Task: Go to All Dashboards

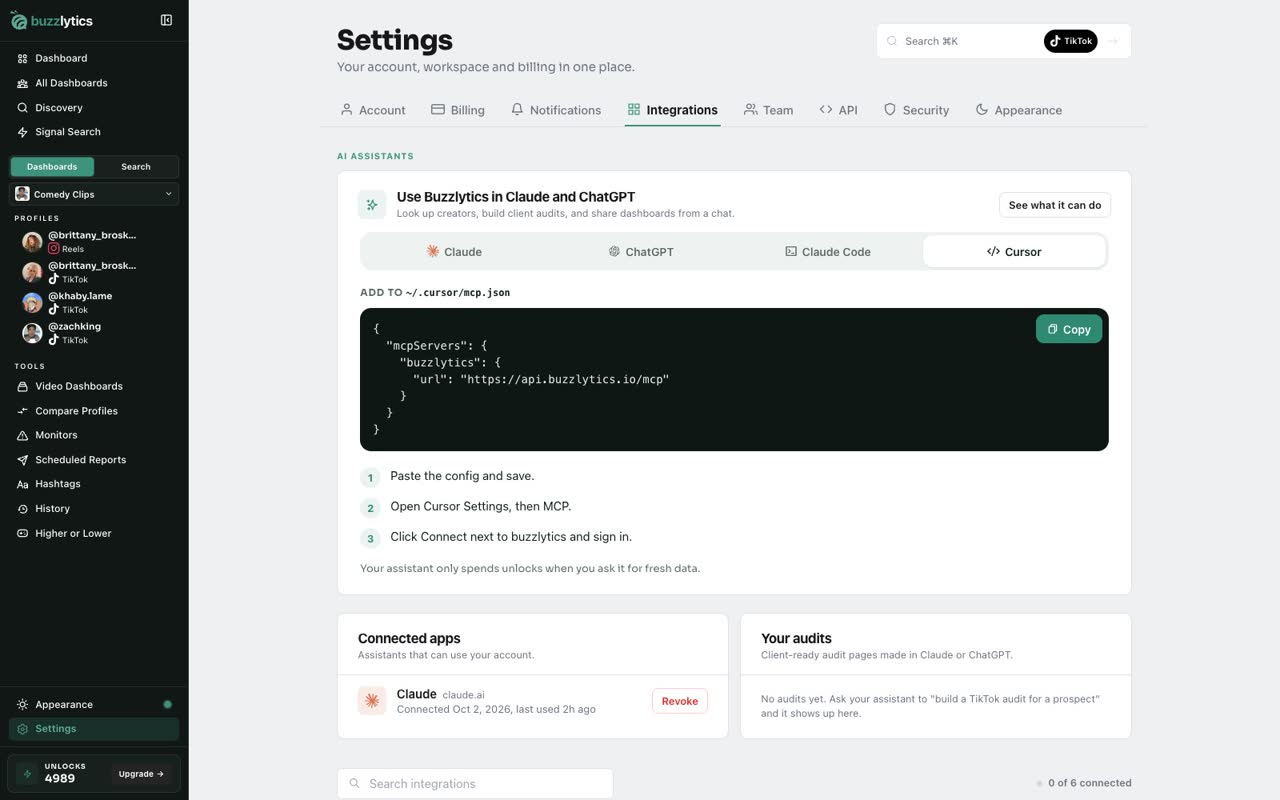Action: 94,83
